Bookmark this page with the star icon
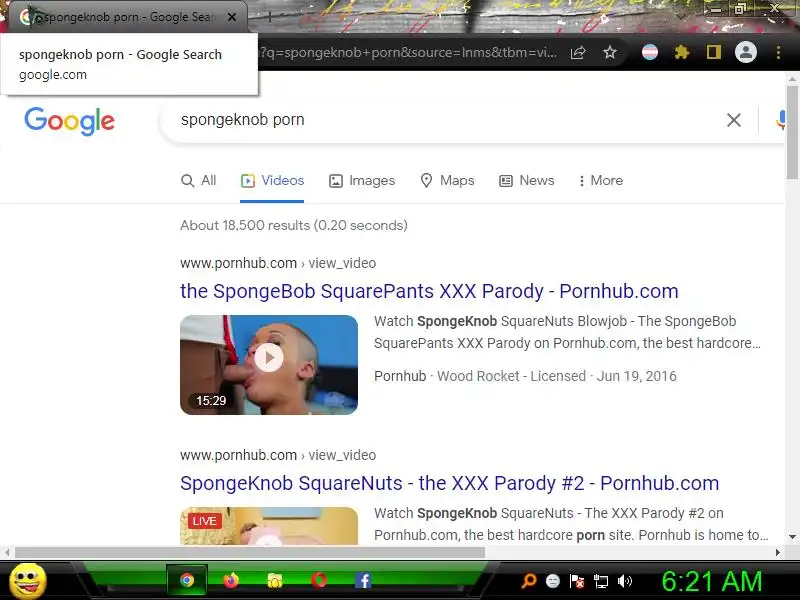Image resolution: width=800 pixels, height=600 pixels. click(x=610, y=53)
